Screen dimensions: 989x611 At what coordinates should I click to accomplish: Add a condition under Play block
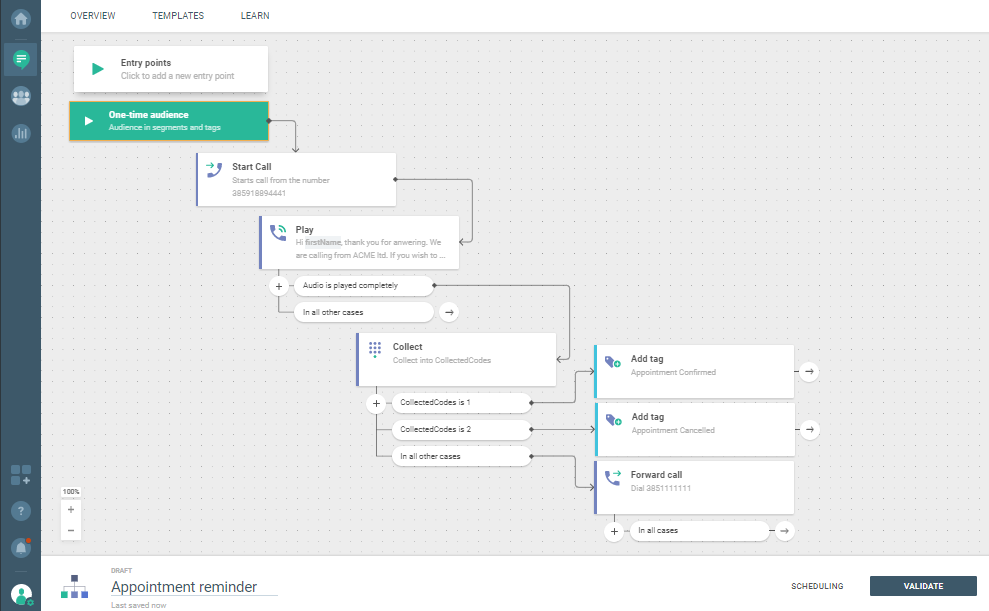pos(279,286)
